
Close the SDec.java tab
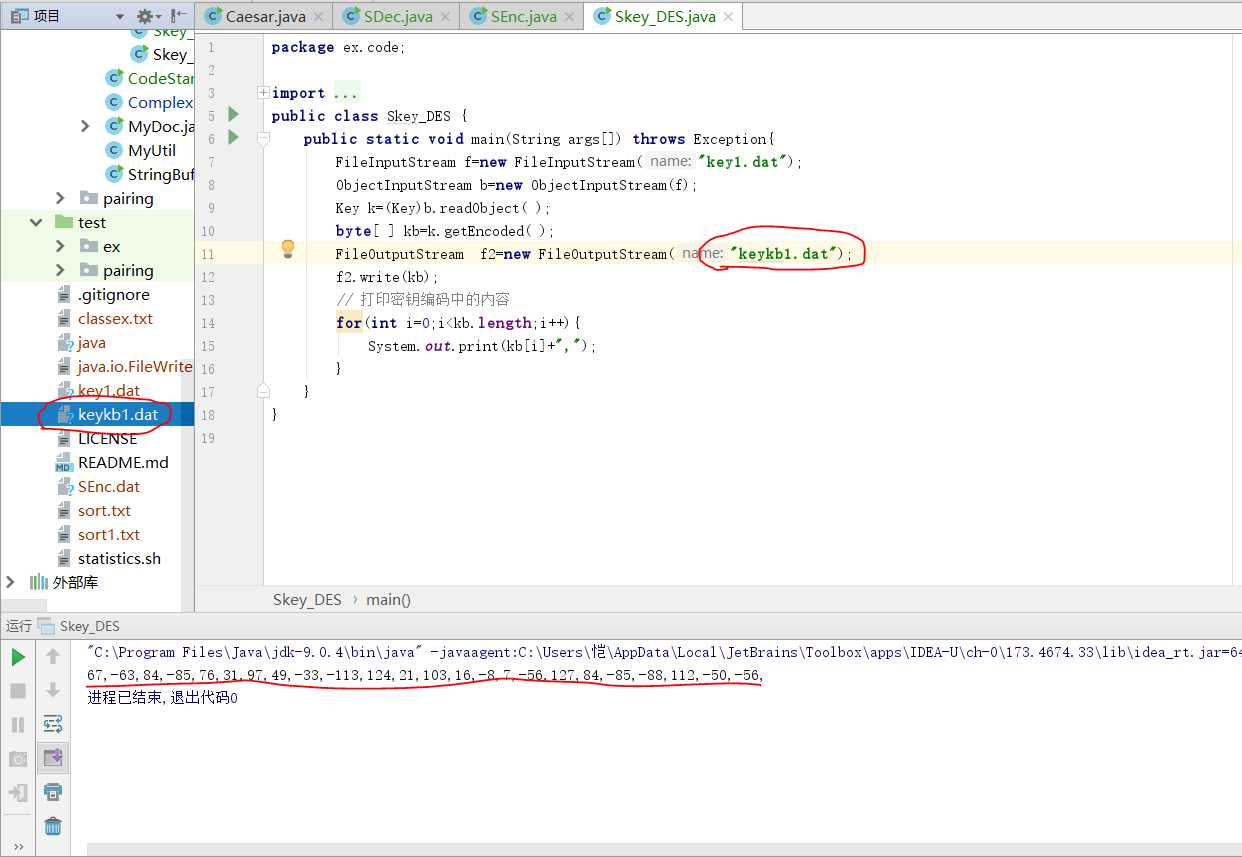(x=445, y=17)
